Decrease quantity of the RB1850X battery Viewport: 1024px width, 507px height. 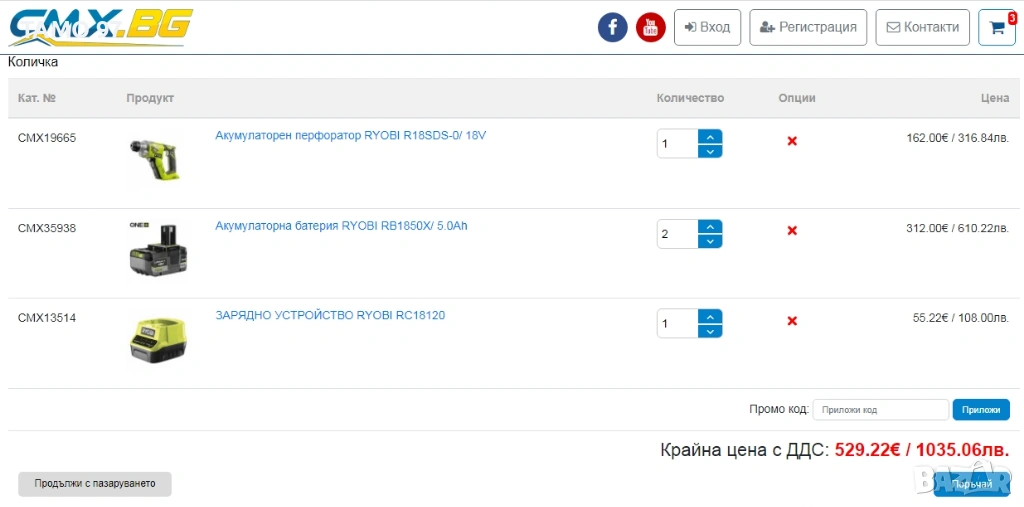709,241
